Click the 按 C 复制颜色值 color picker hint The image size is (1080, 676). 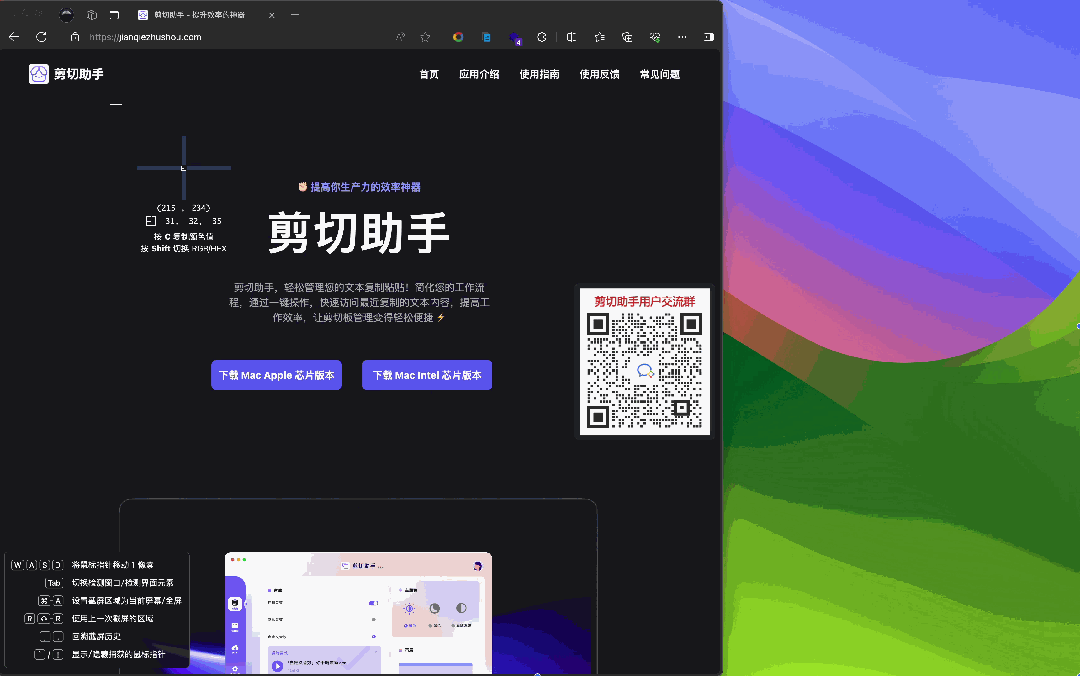(183, 236)
